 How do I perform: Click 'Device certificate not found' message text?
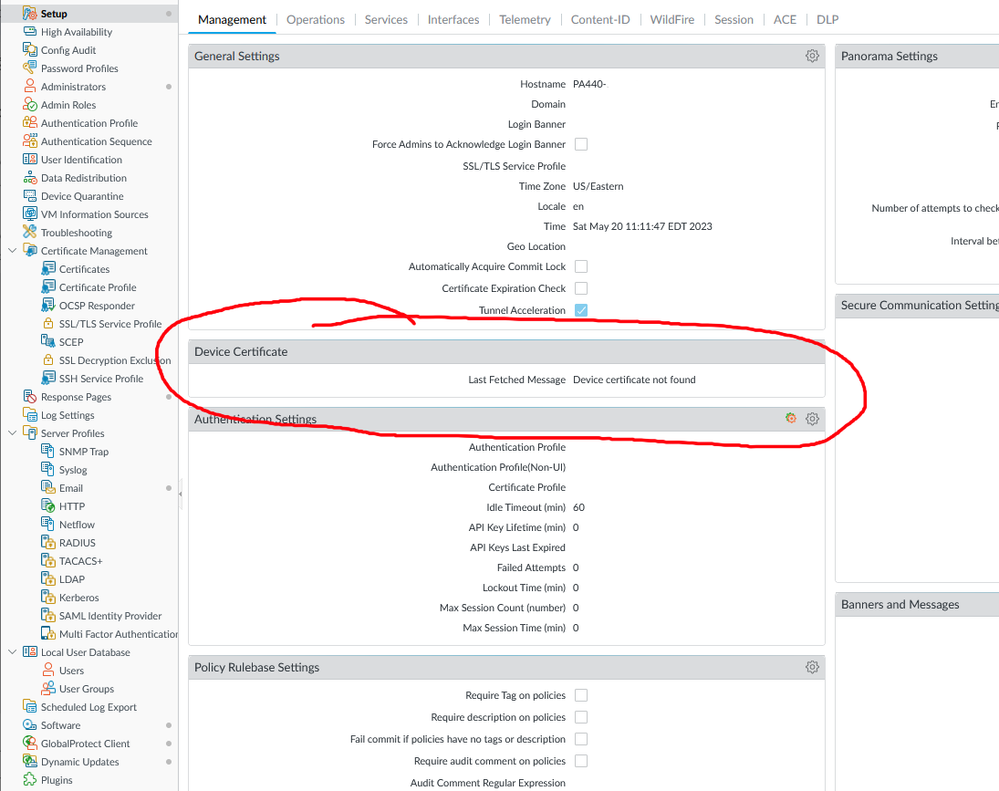634,380
